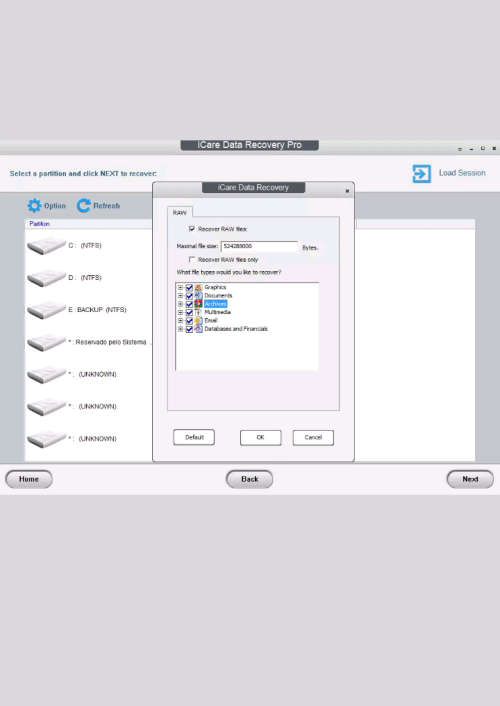Select the Multimedia label in file types
The width and height of the screenshot is (500, 706).
point(218,312)
